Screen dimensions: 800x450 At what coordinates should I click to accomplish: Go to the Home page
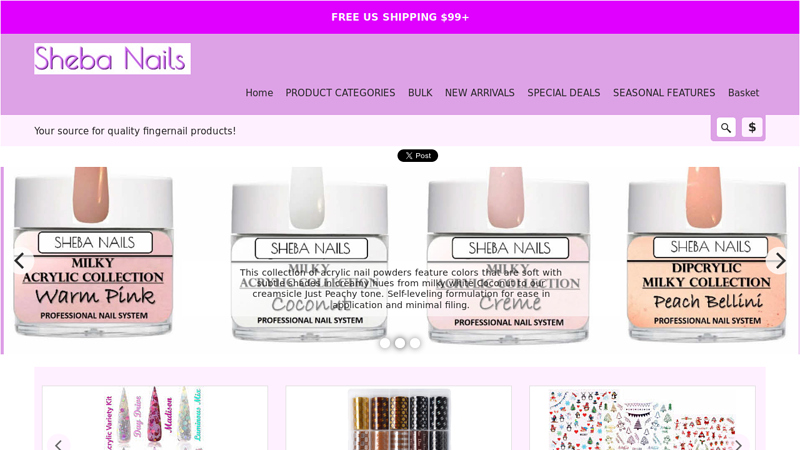pyautogui.click(x=259, y=93)
